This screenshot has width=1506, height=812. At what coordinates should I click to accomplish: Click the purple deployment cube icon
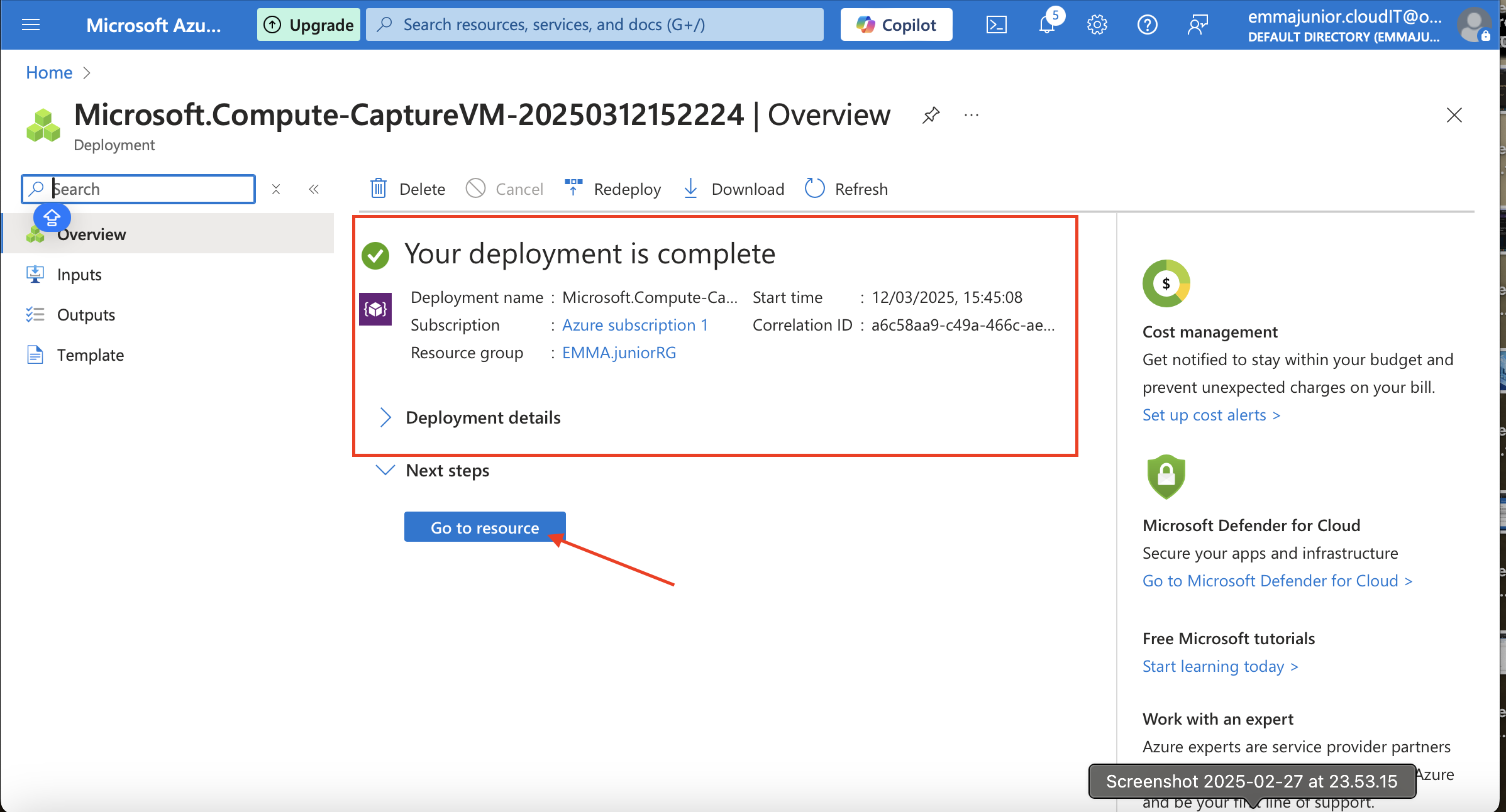[x=375, y=309]
